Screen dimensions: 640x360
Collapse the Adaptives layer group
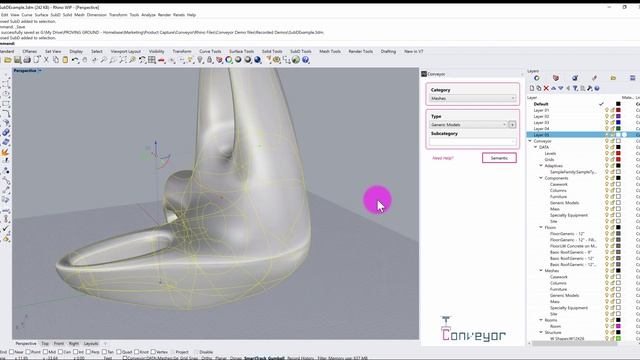(541, 166)
